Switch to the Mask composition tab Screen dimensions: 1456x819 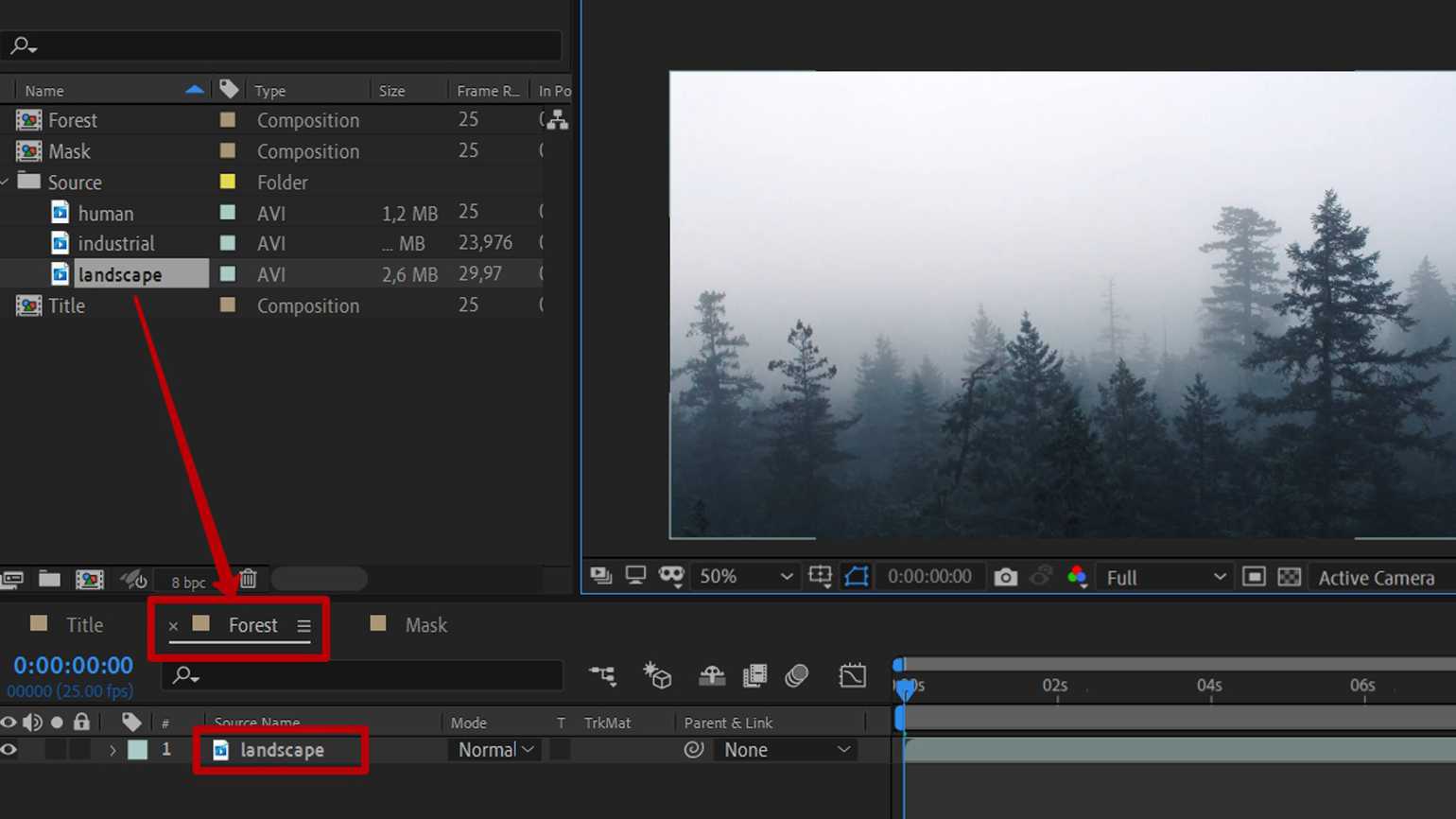425,625
